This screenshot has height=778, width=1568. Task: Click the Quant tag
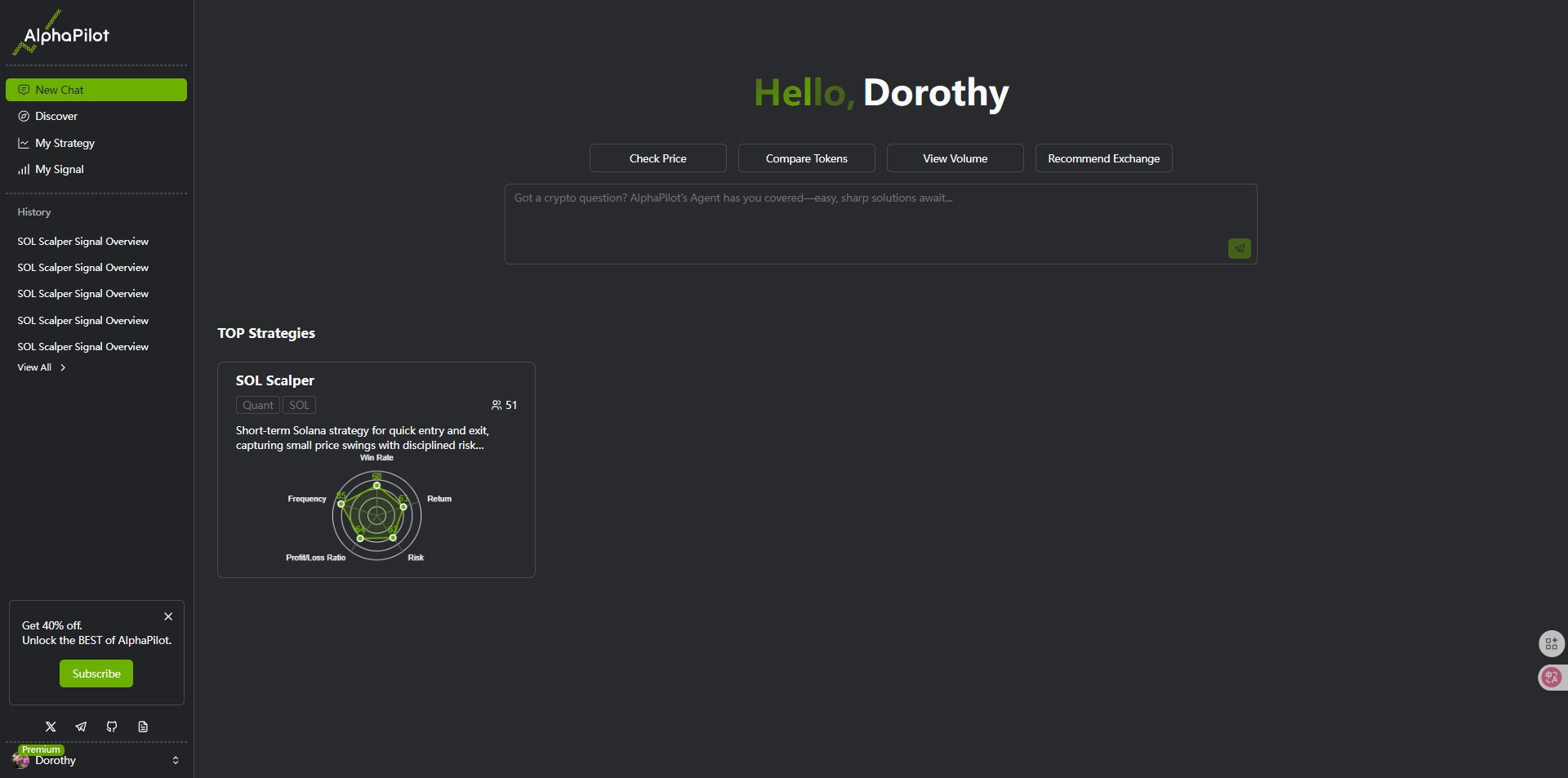258,405
